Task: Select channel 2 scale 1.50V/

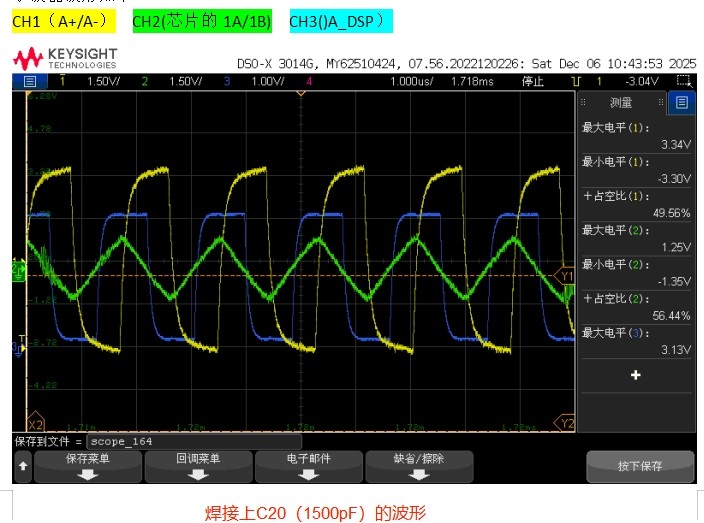Action: [185, 82]
